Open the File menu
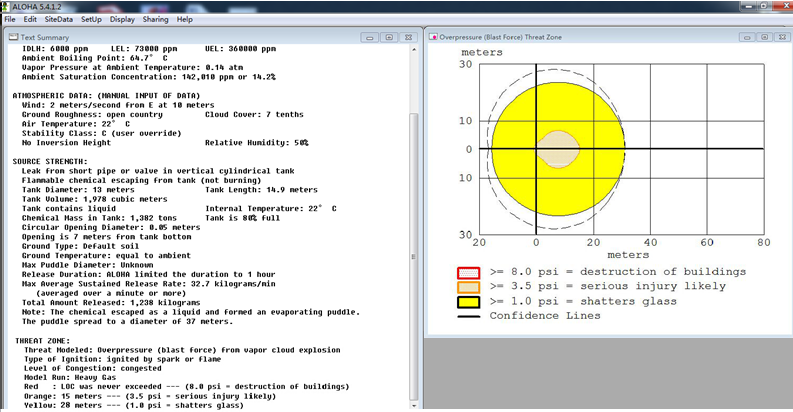793x412 pixels. tap(10, 19)
